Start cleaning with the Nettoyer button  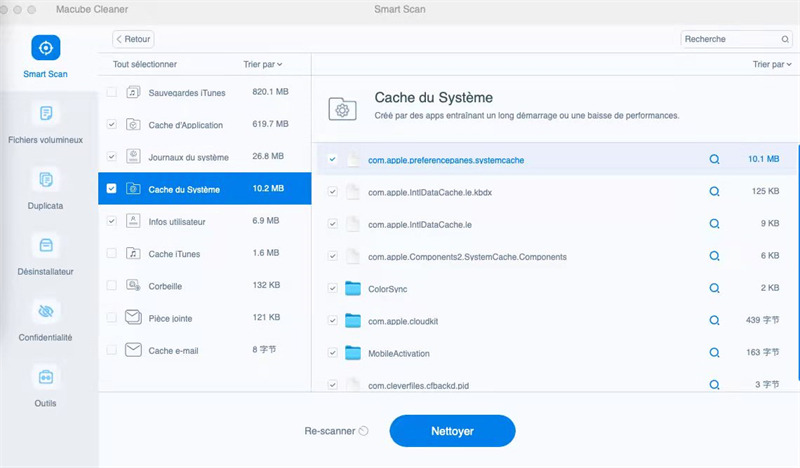pyautogui.click(x=452, y=431)
